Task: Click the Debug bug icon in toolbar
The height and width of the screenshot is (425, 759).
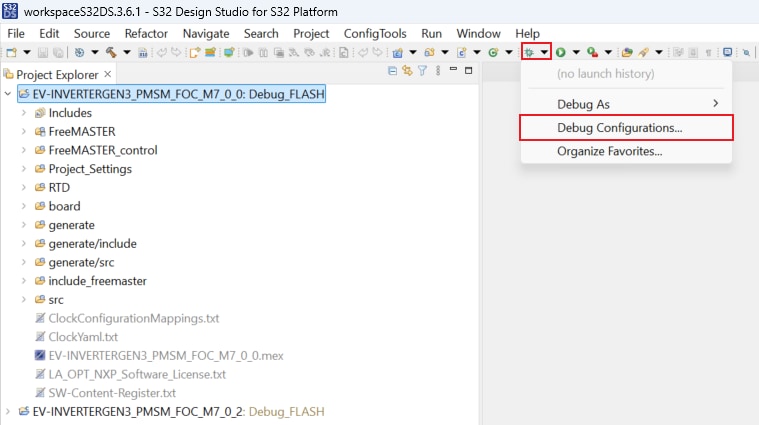Action: pos(530,52)
